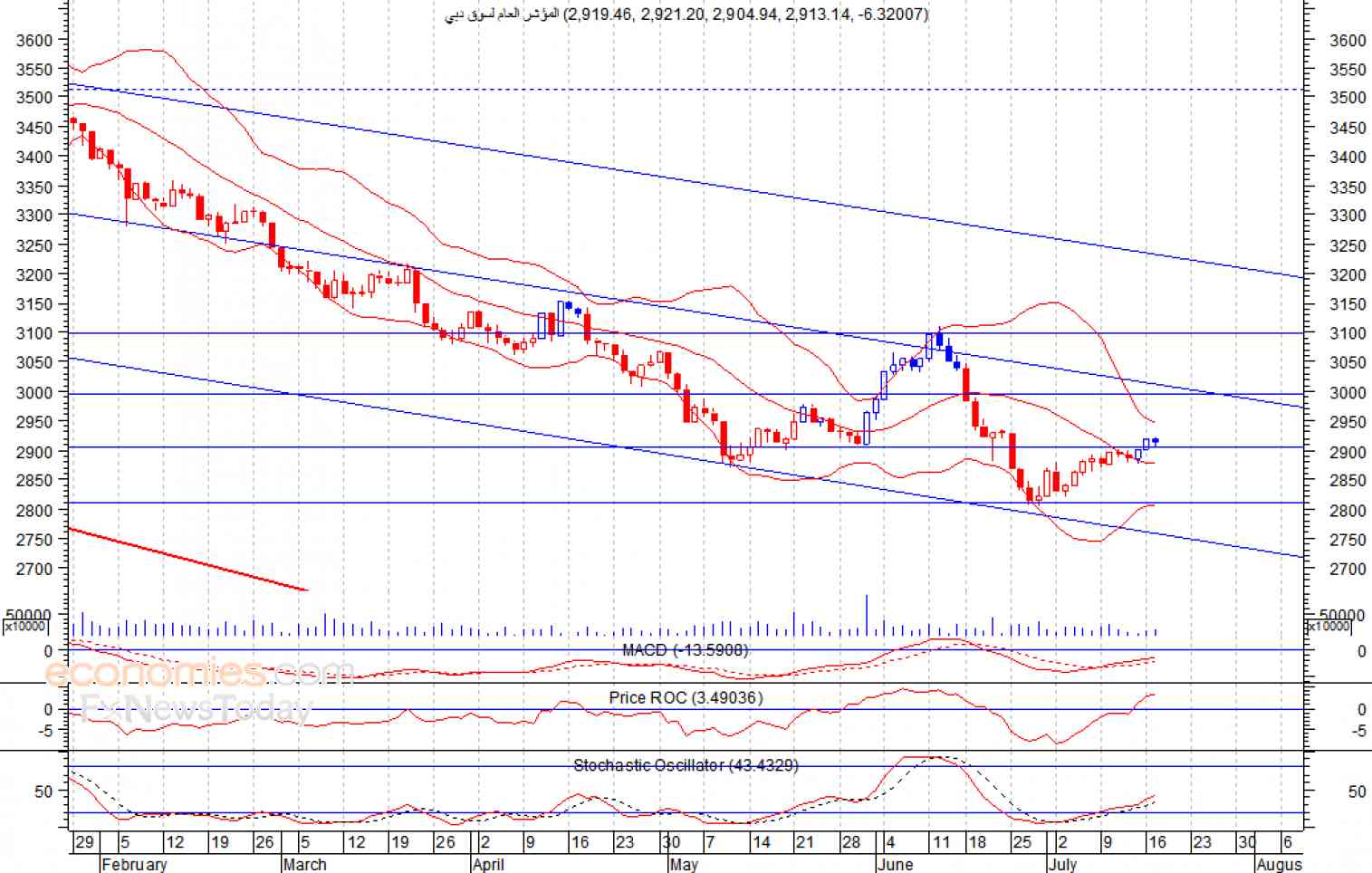Select the chart title with values 2,919.46
The image size is (1372, 873).
tap(687, 14)
